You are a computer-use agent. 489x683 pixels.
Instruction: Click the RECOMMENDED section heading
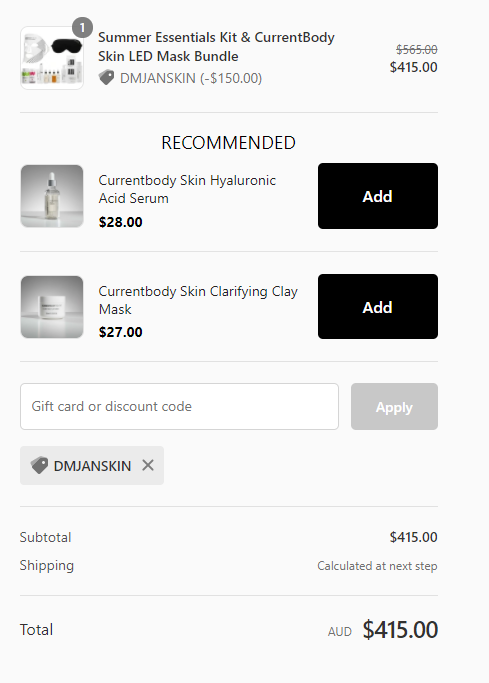coord(229,143)
